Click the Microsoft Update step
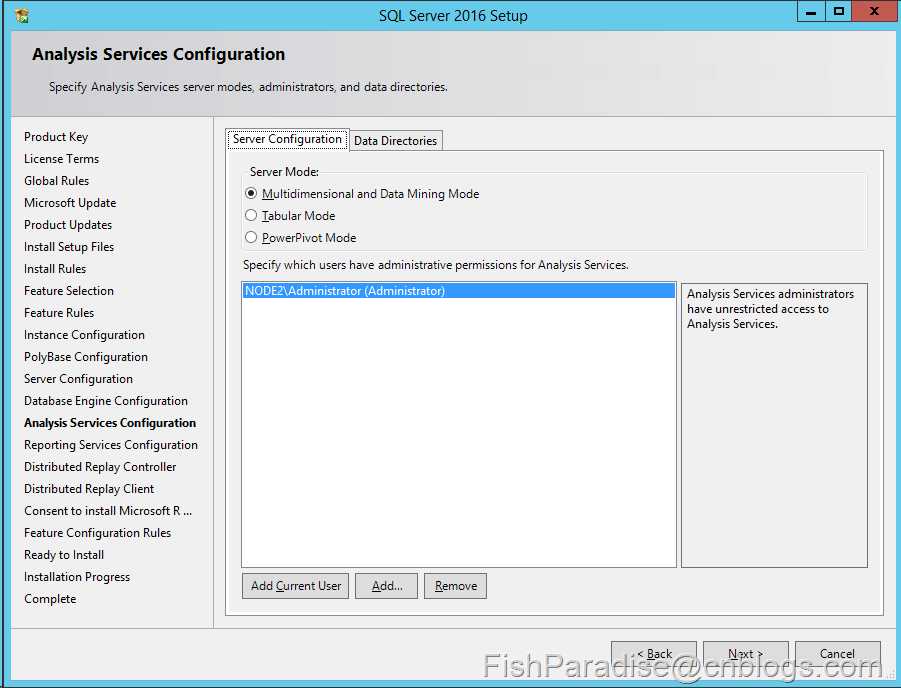901x688 pixels. (x=70, y=203)
